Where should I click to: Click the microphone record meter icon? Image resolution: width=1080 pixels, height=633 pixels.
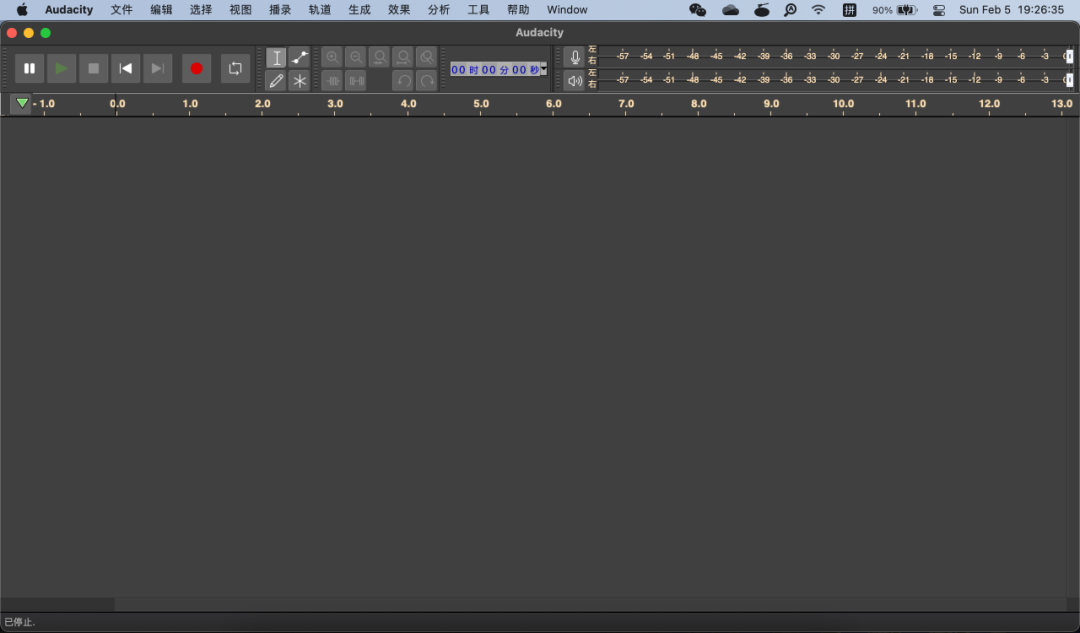pyautogui.click(x=574, y=57)
